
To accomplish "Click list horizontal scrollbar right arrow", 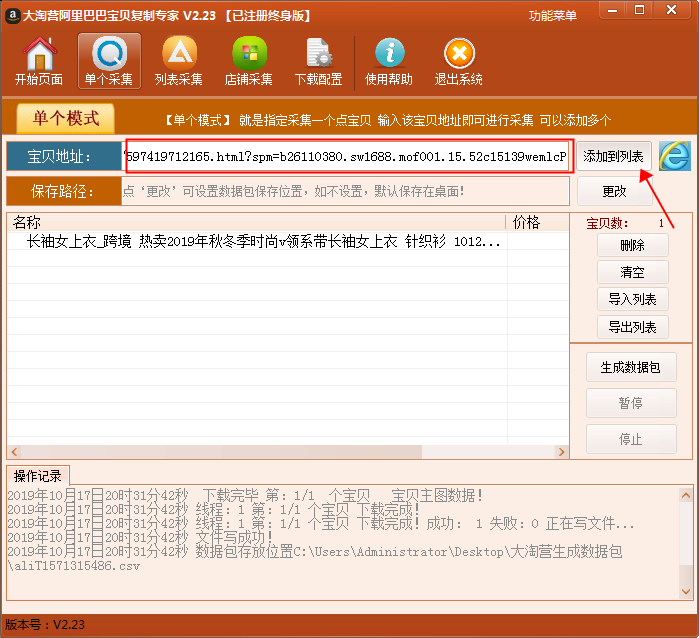I will pos(562,452).
